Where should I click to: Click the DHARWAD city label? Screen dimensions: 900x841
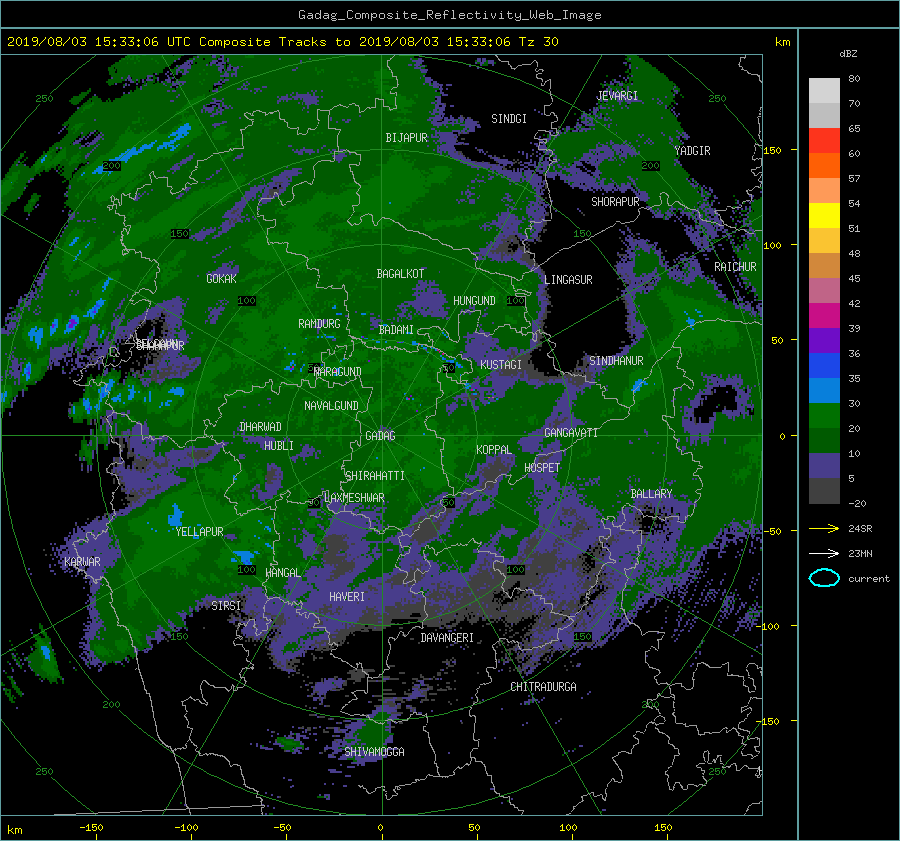(261, 427)
